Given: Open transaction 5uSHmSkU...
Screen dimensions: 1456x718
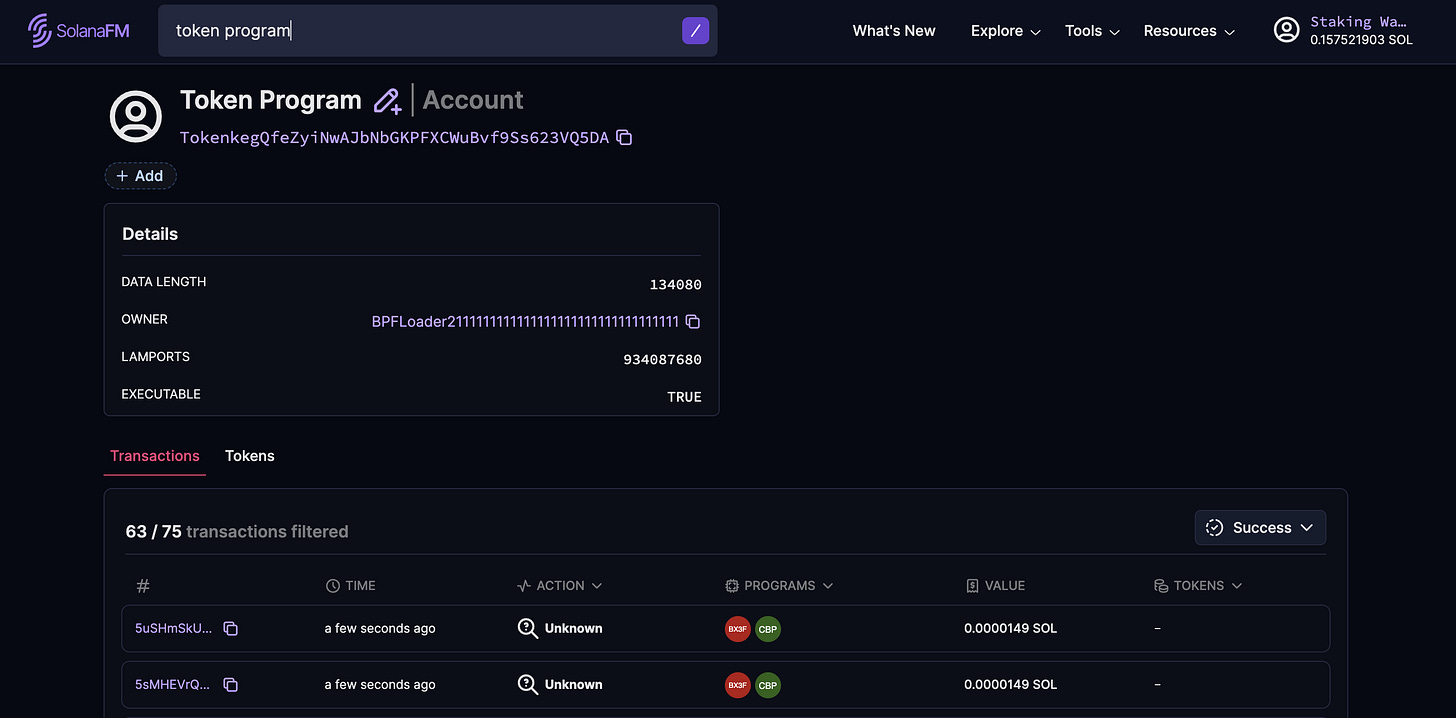Looking at the screenshot, I should point(174,629).
